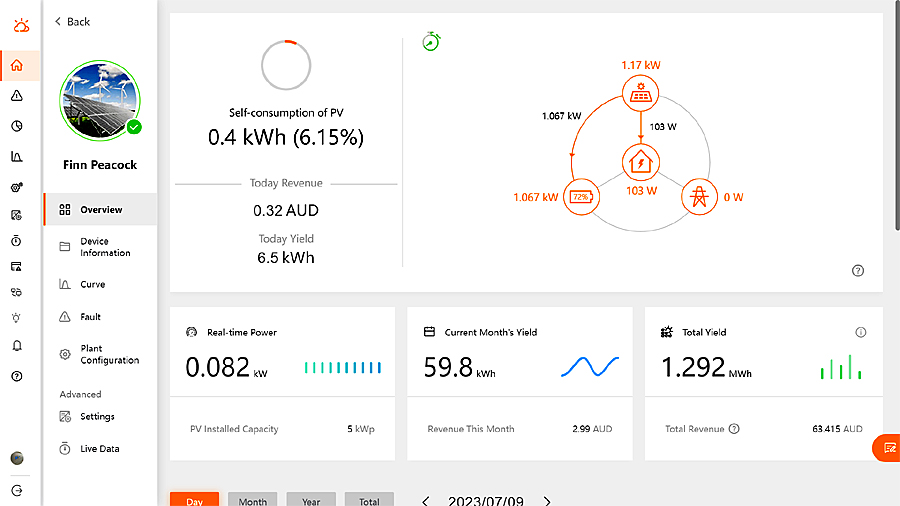The image size is (900, 506).
Task: Switch to the Month tab
Action: point(253,499)
